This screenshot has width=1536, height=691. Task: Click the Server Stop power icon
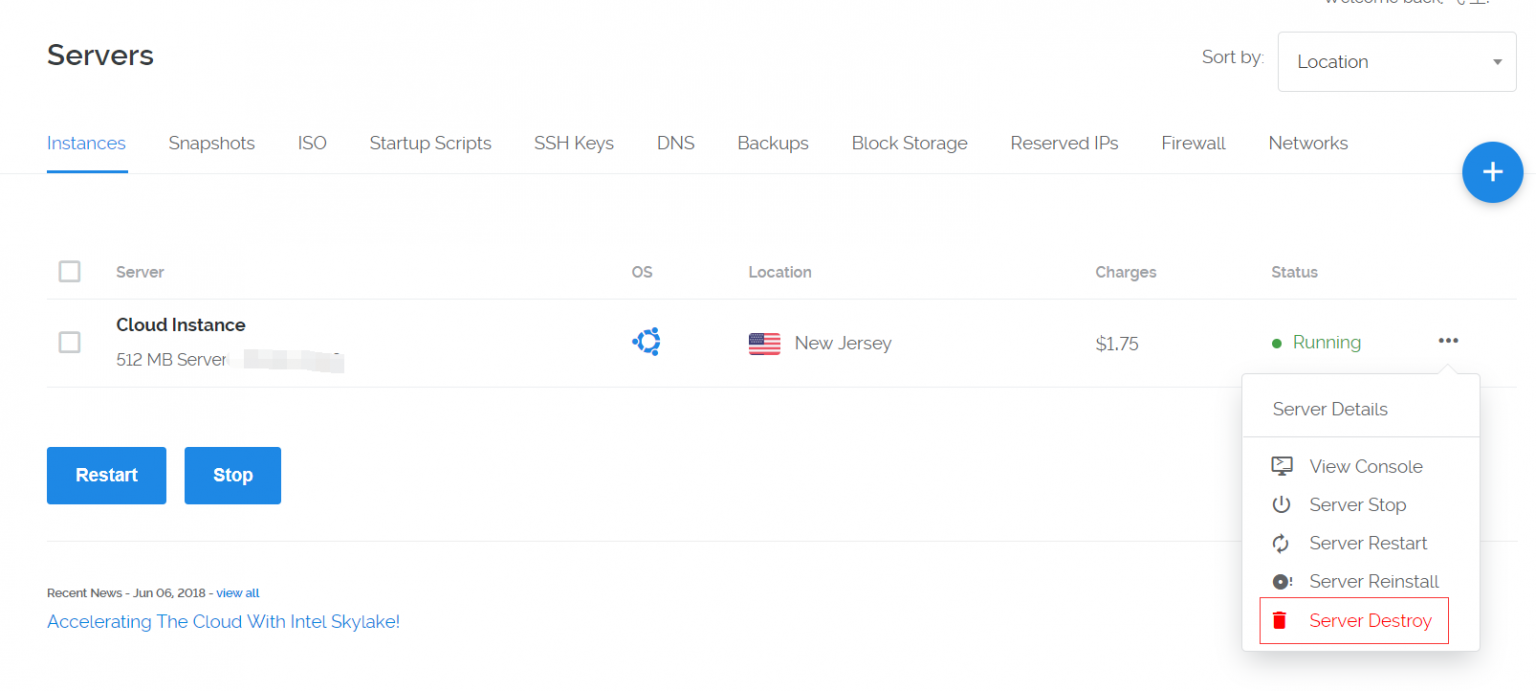point(1281,505)
